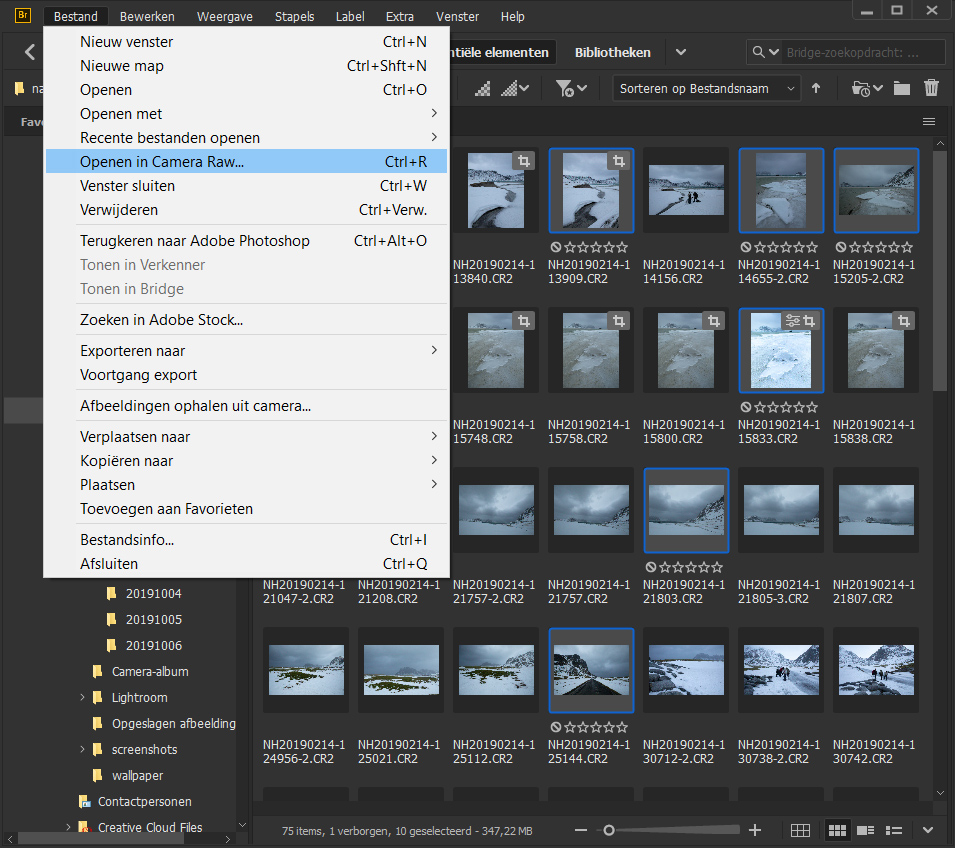Select the Contactpersonen item
This screenshot has height=848, width=955.
144,802
